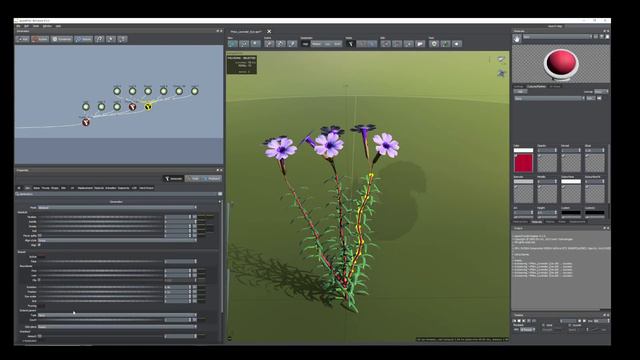Switch to the Colors/Maps tab in Materials
This screenshot has height=360, width=640.
[x=536, y=87]
